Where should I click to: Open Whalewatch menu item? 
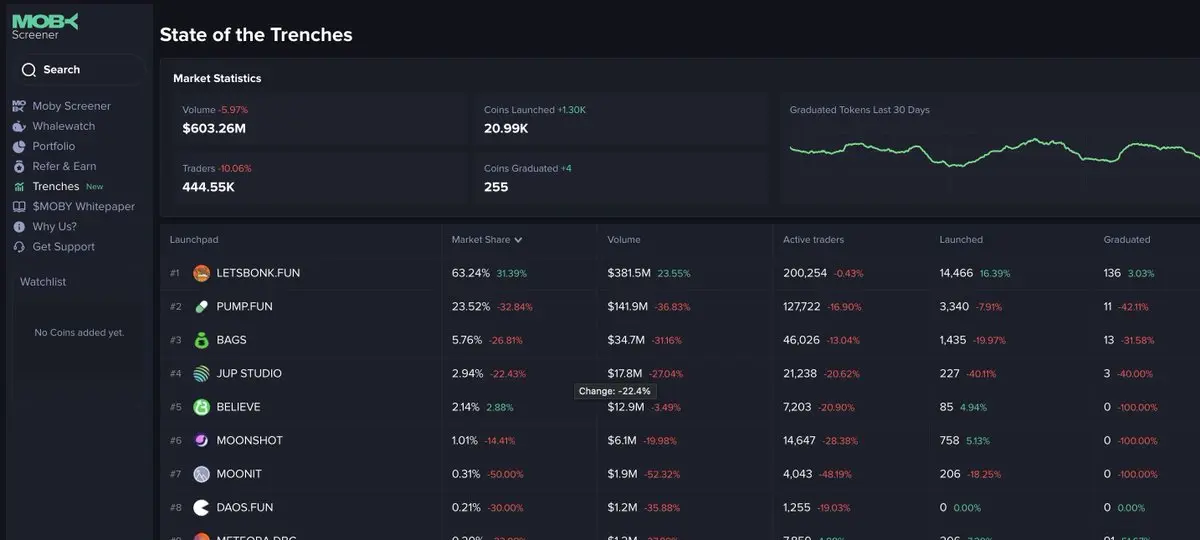64,126
